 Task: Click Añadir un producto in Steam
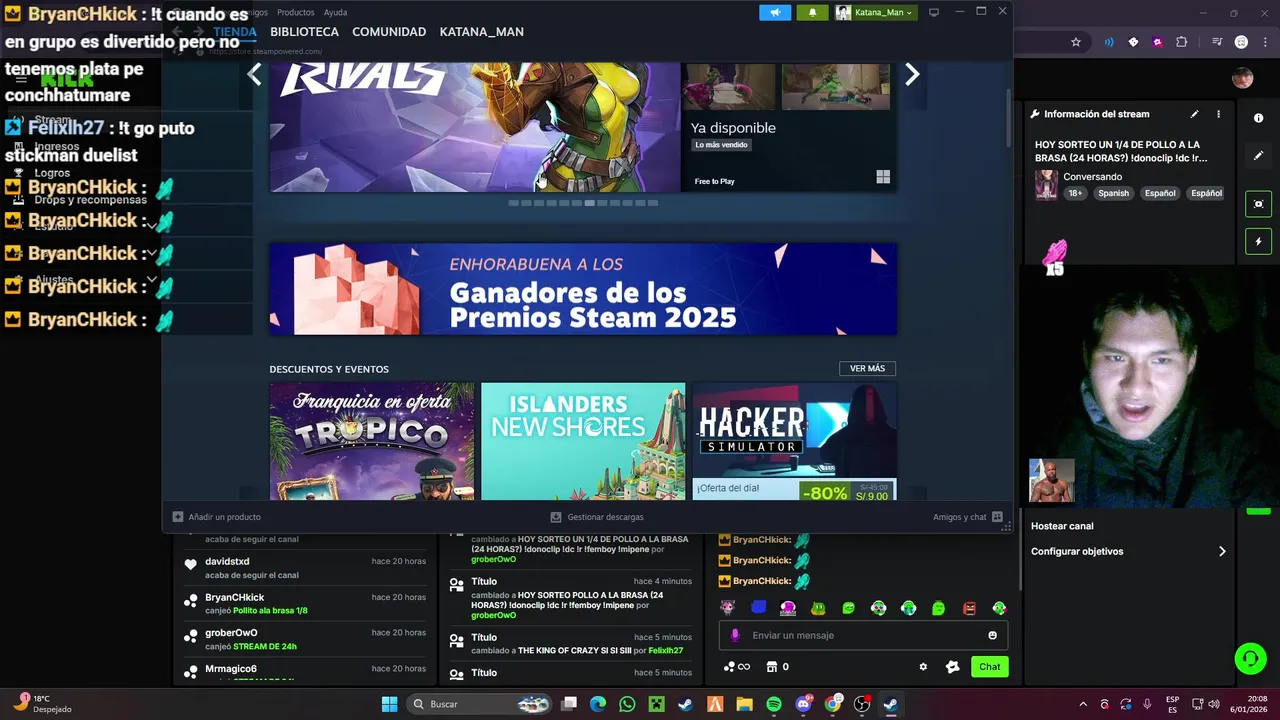pos(217,517)
